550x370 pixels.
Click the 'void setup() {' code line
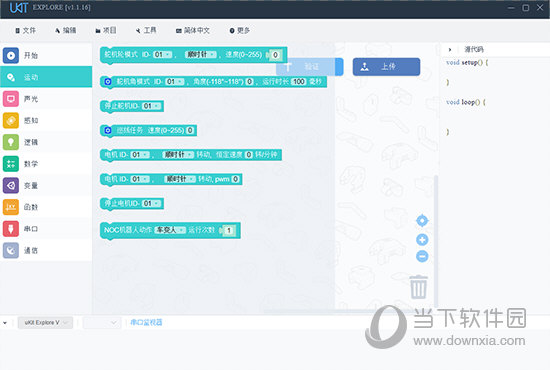tap(467, 63)
